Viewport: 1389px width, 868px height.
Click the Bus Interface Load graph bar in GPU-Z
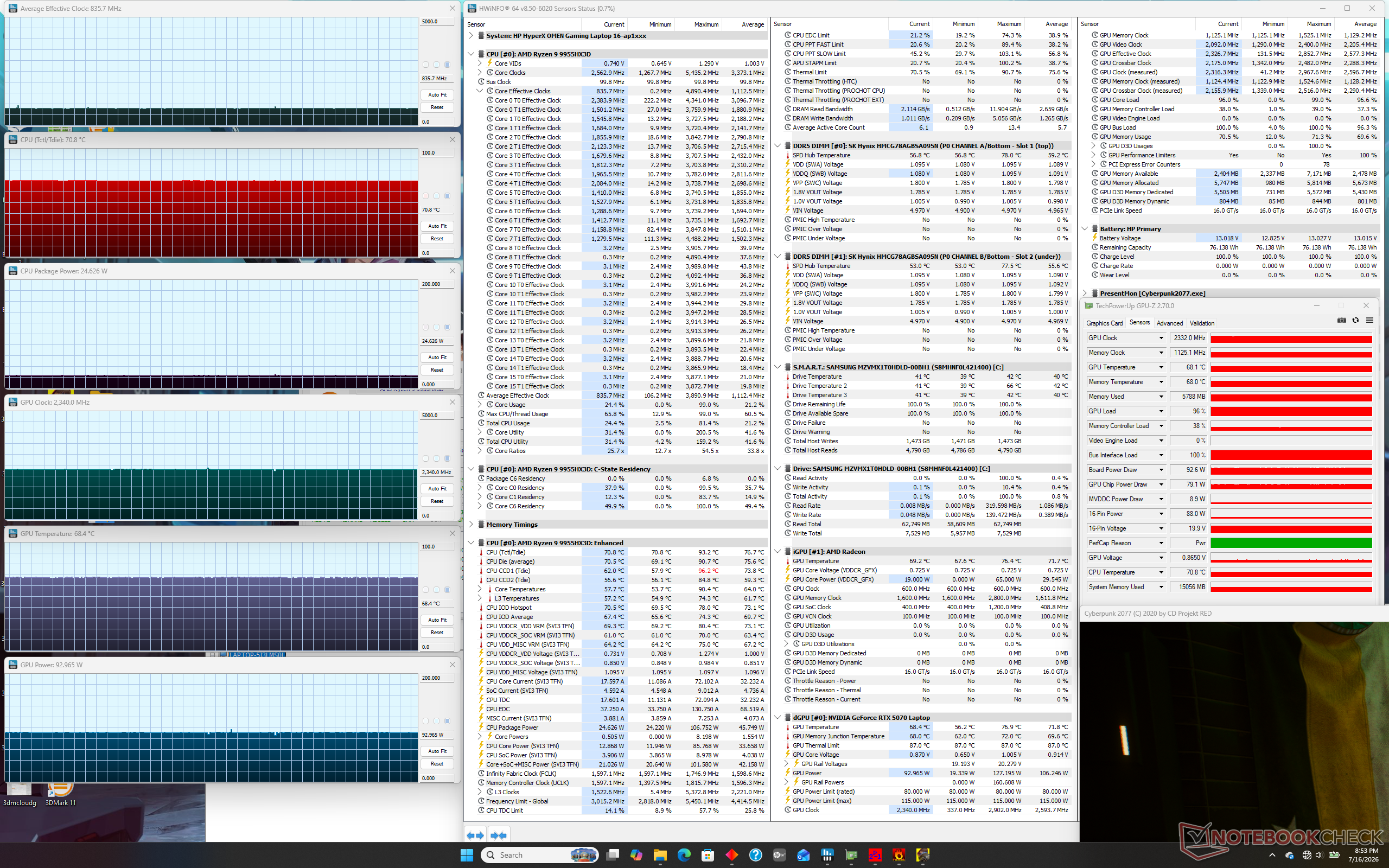point(1291,455)
